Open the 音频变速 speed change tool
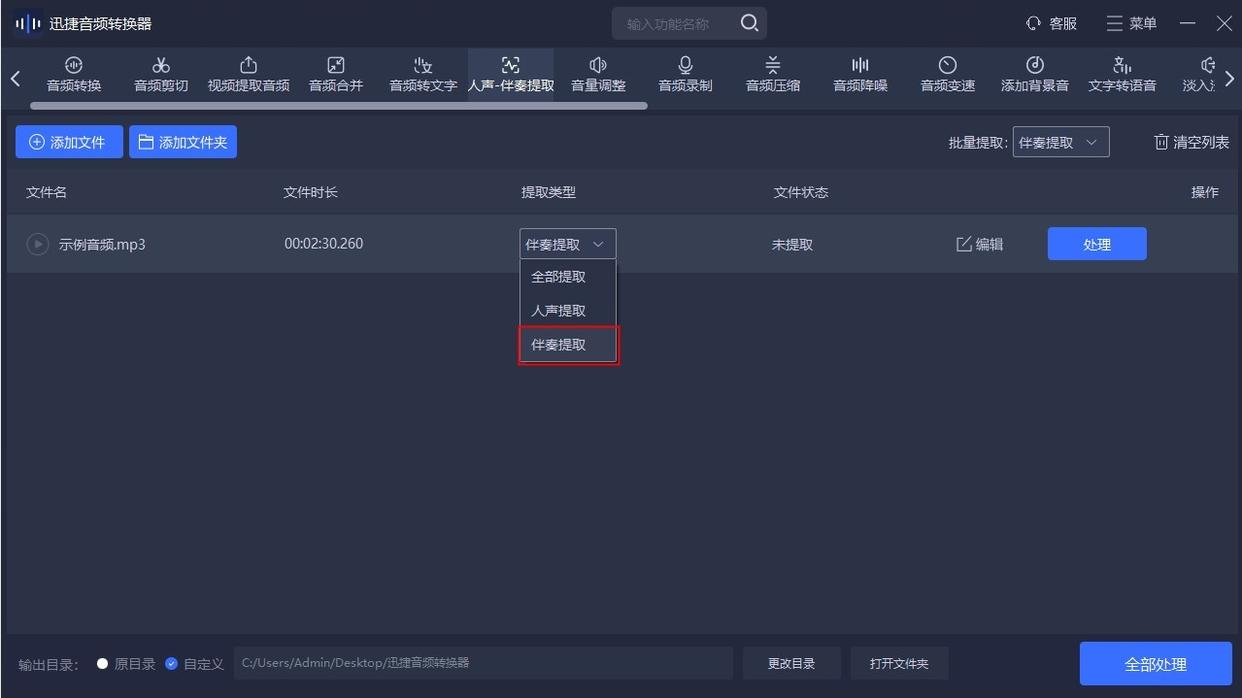The image size is (1242, 698). [x=947, y=75]
